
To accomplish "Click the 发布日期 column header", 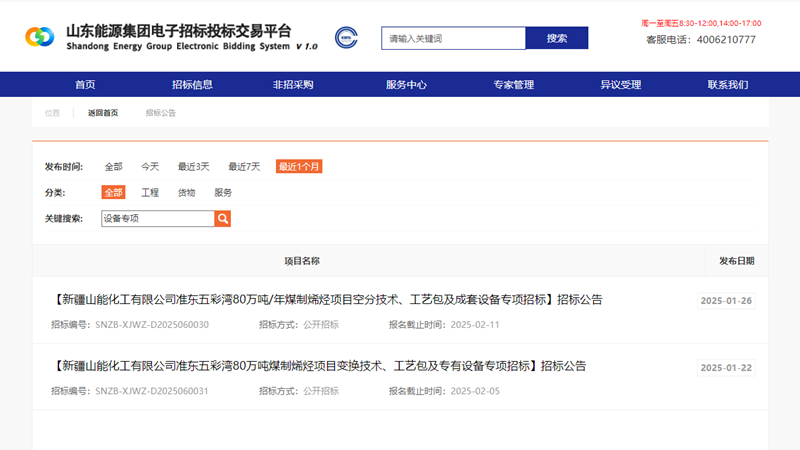I will point(737,261).
